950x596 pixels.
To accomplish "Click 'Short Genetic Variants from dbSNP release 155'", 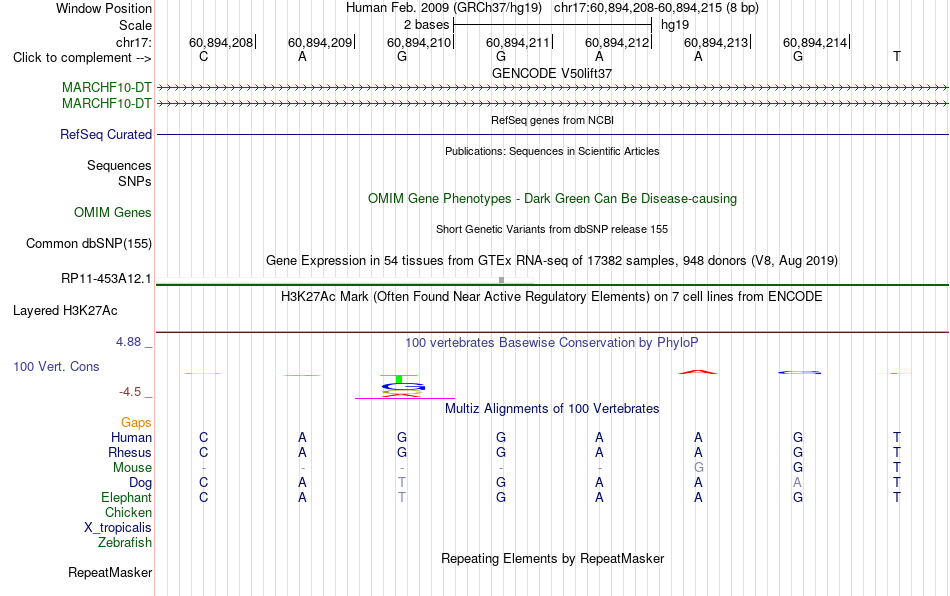I will tap(552, 229).
